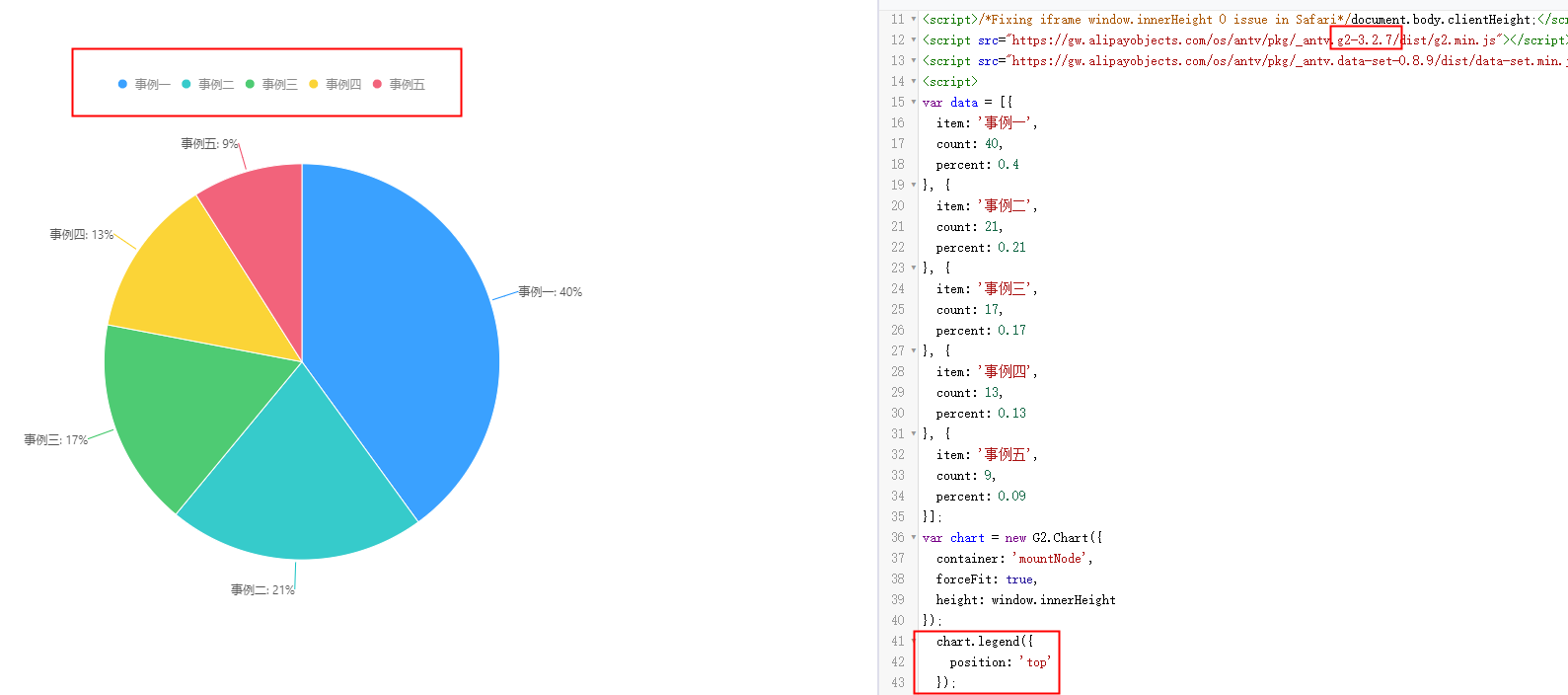The width and height of the screenshot is (1568, 695).
Task: Click in code line 'count: 17,'
Action: [x=969, y=310]
